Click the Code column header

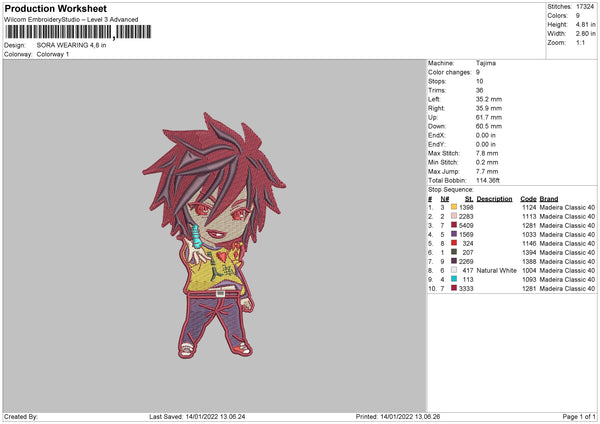[528, 199]
